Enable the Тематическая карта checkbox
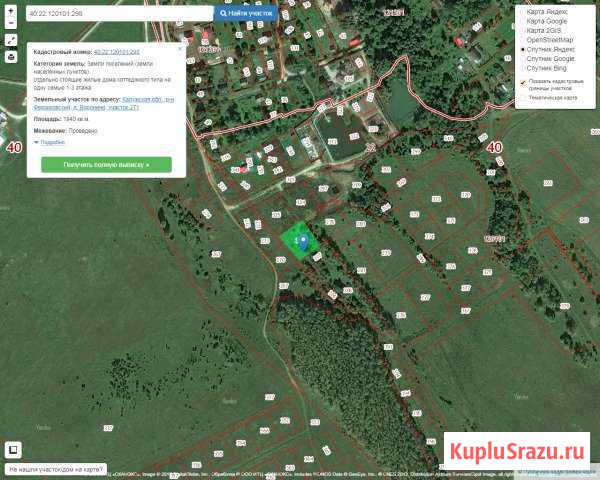This screenshot has width=600, height=480. 523,97
